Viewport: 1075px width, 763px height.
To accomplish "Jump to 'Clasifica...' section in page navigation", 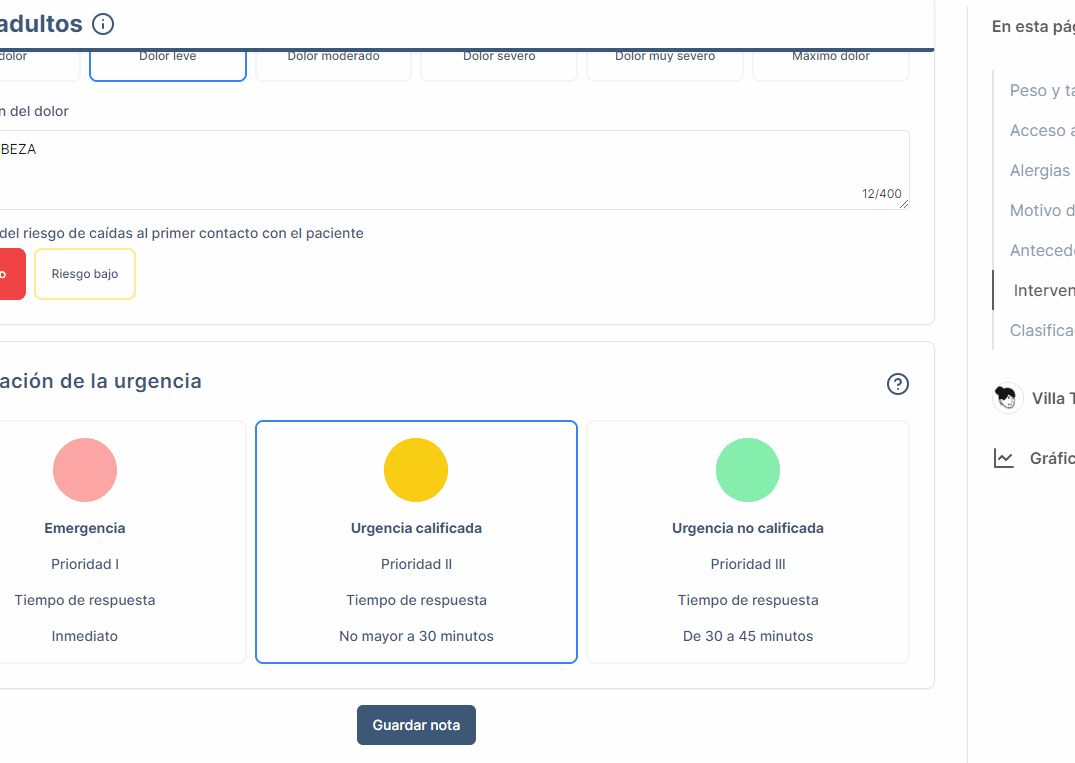I will 1041,330.
